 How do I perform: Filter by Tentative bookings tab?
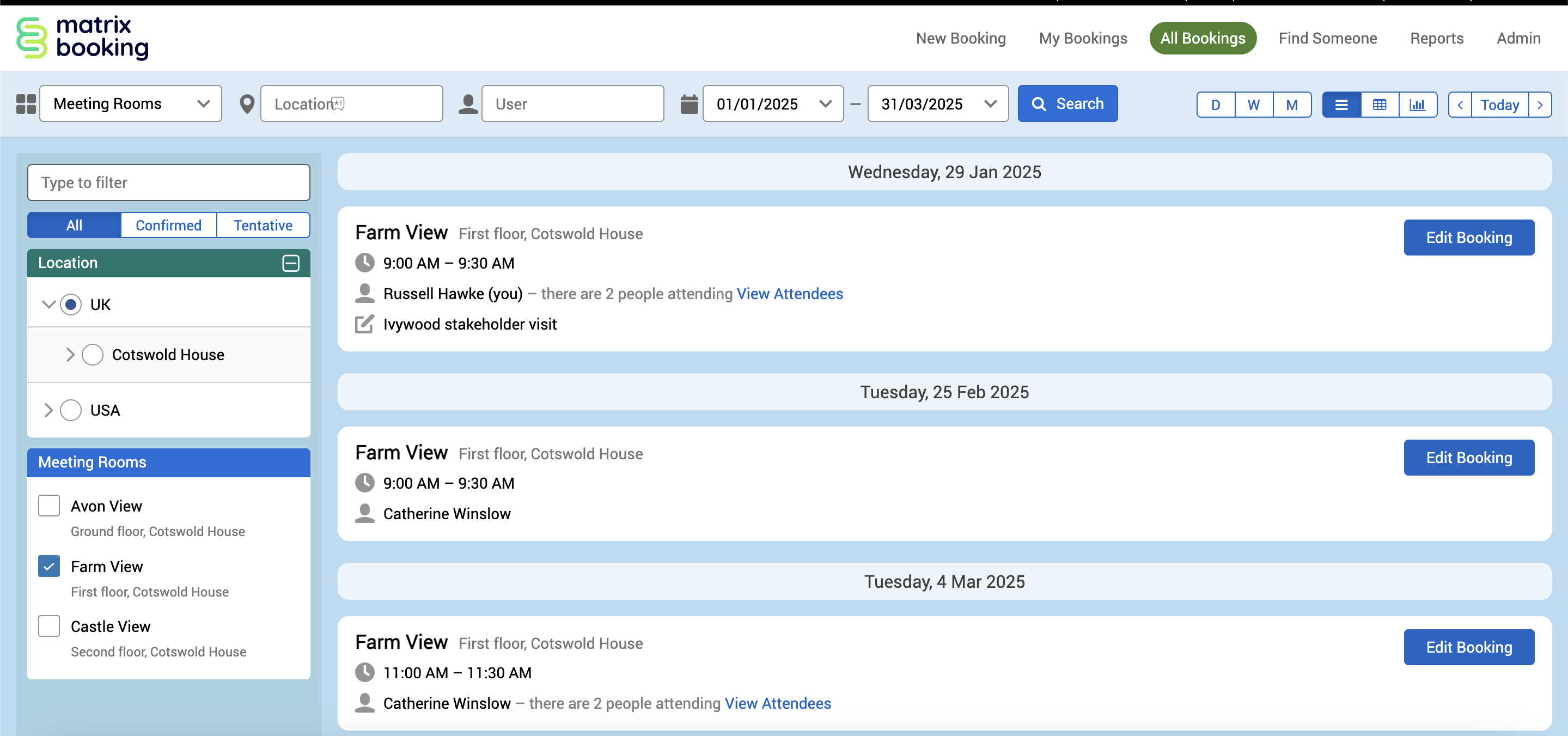tap(263, 225)
